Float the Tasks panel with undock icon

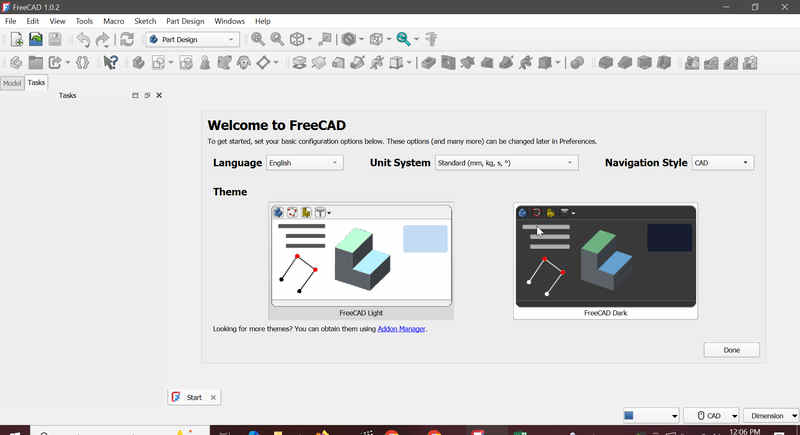tap(147, 95)
